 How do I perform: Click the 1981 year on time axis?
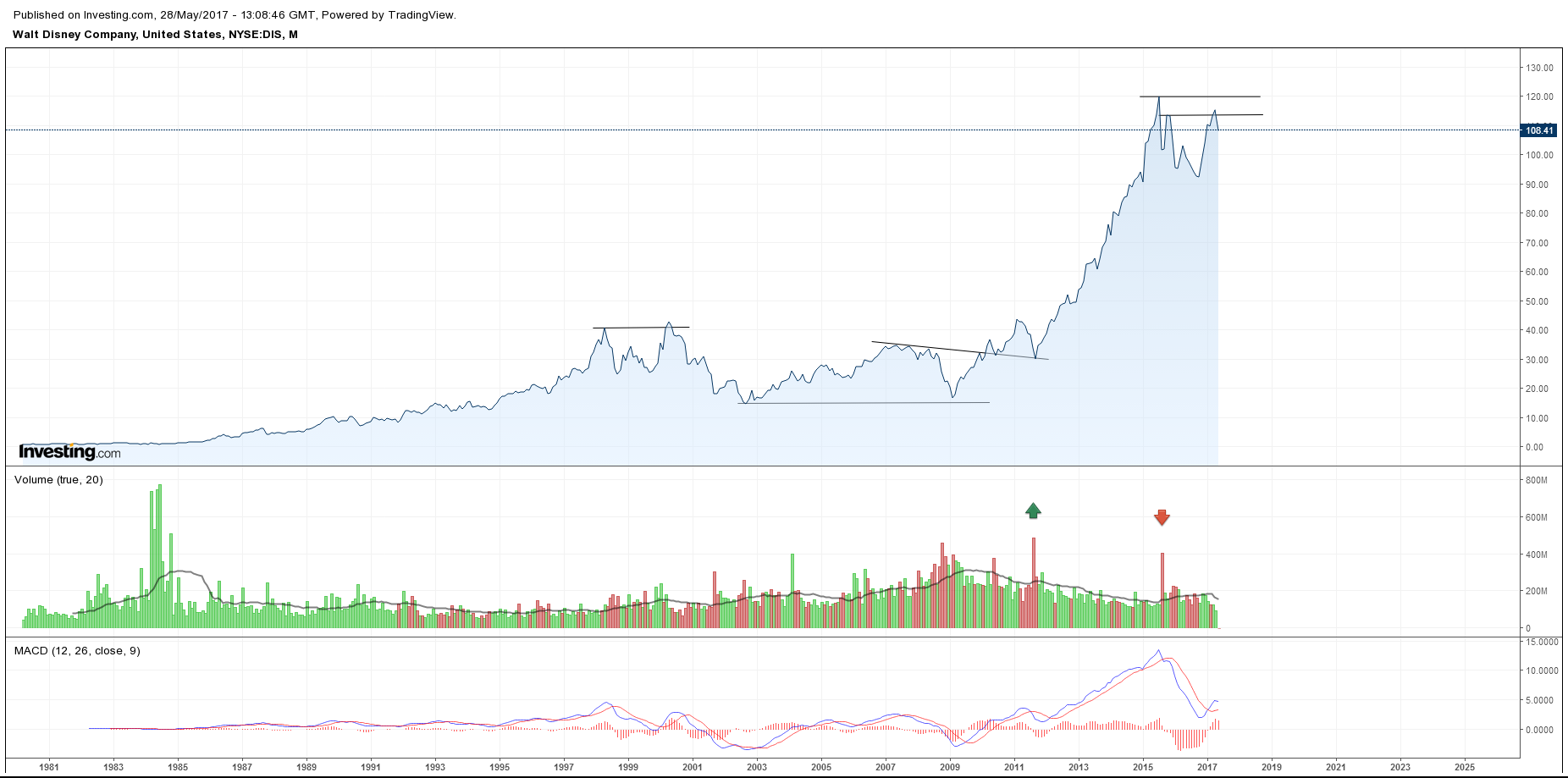pos(49,767)
